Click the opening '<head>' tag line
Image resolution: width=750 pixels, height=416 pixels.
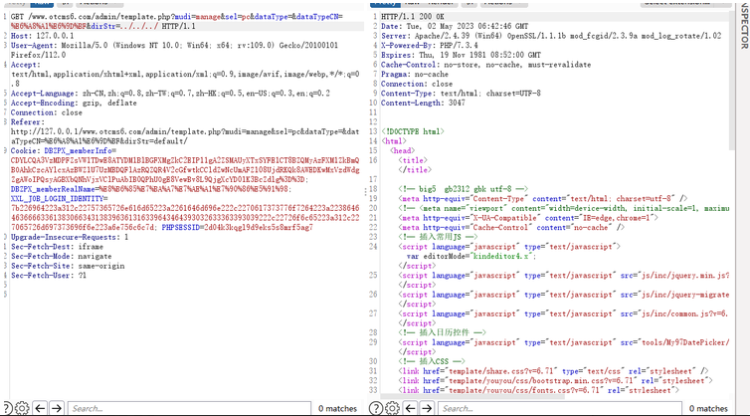(x=402, y=151)
